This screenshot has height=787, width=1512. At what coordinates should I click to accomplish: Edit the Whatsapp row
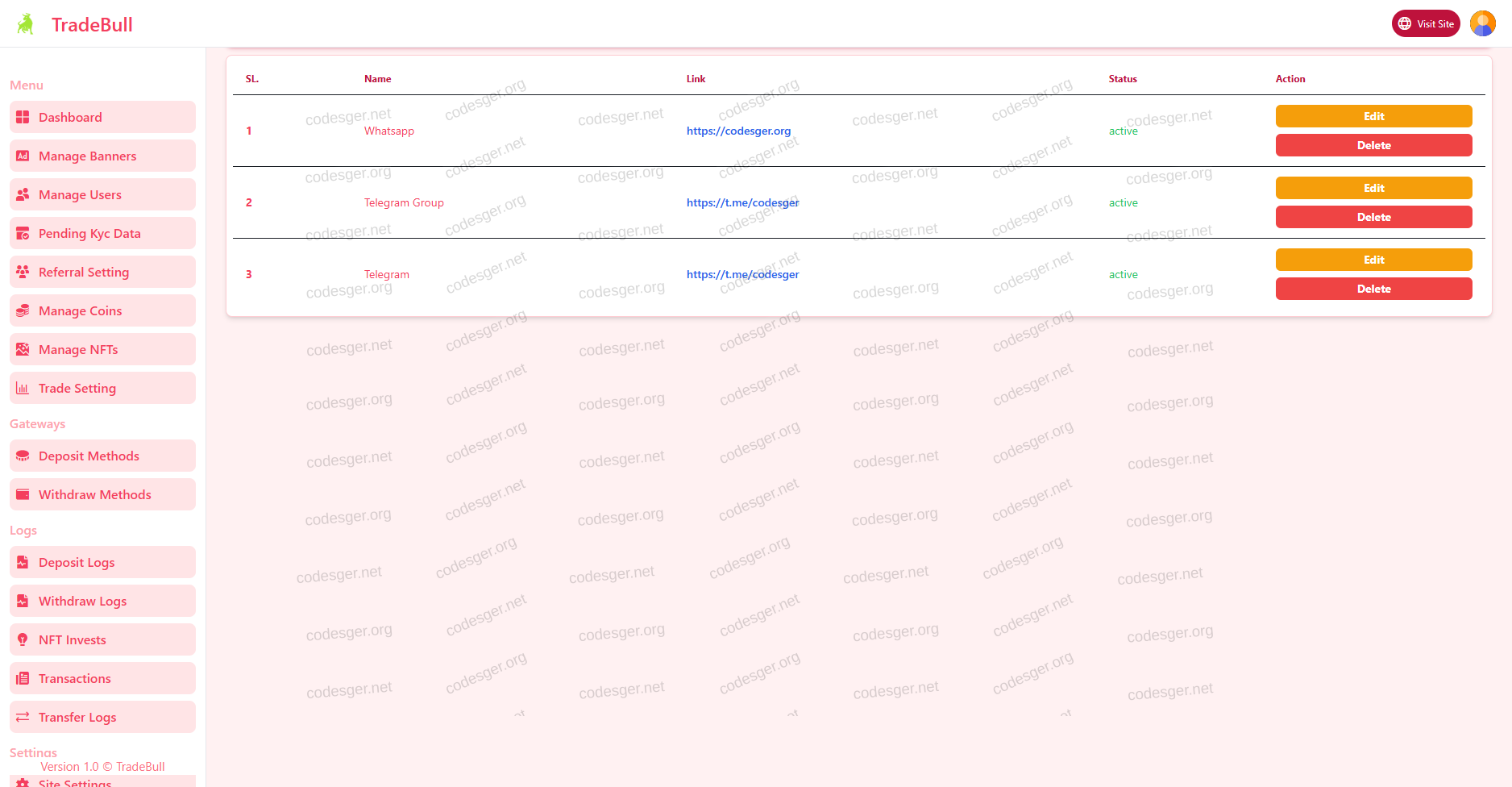1373,117
